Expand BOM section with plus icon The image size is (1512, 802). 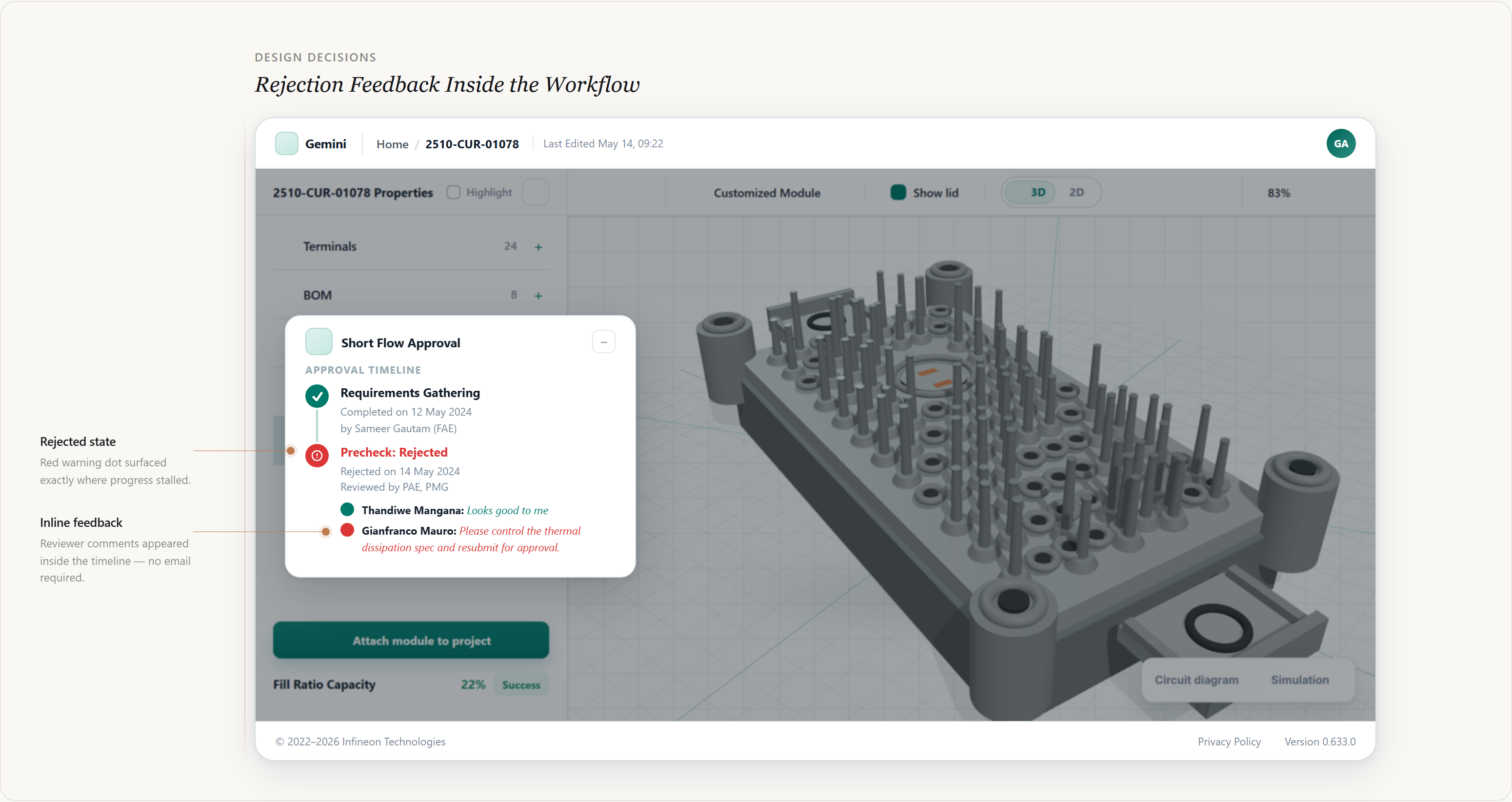coord(538,296)
